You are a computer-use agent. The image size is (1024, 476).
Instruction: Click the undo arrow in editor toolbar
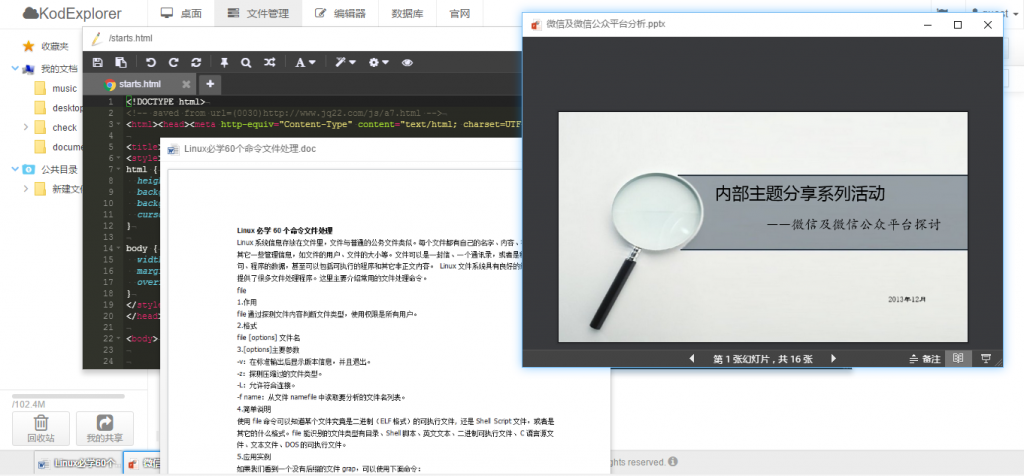point(151,62)
